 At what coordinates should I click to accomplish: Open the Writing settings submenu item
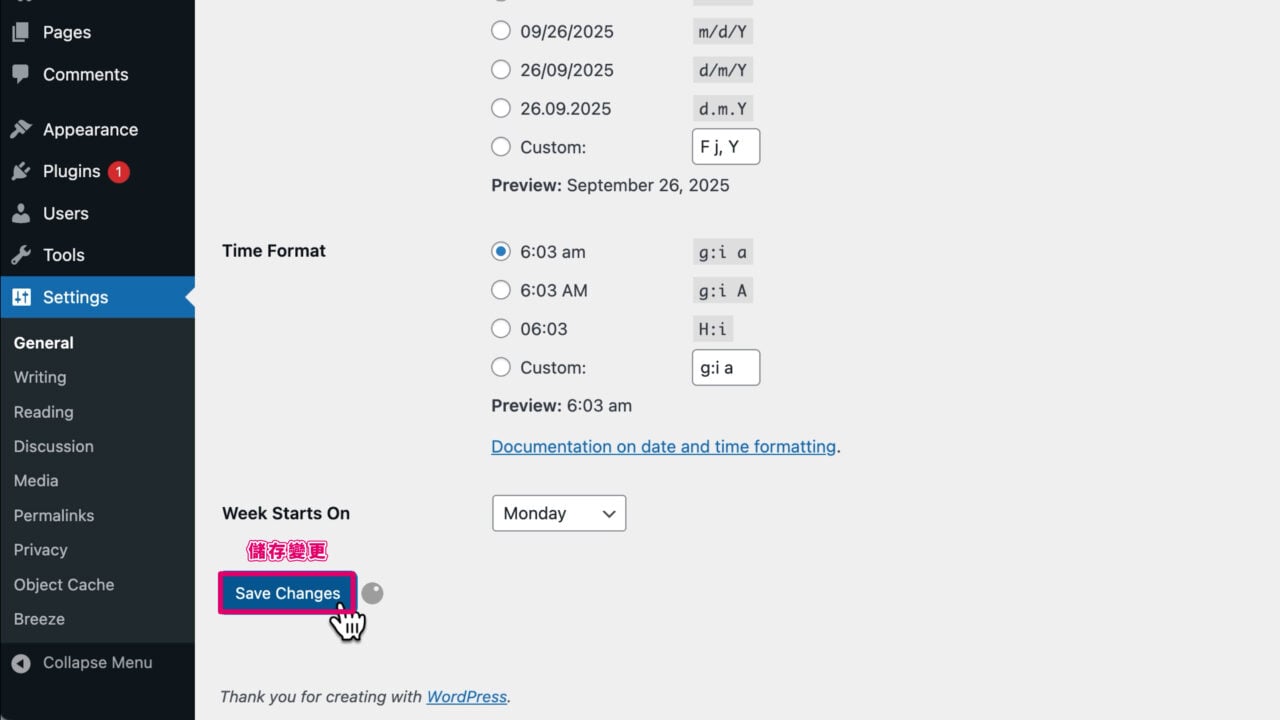[x=40, y=377]
